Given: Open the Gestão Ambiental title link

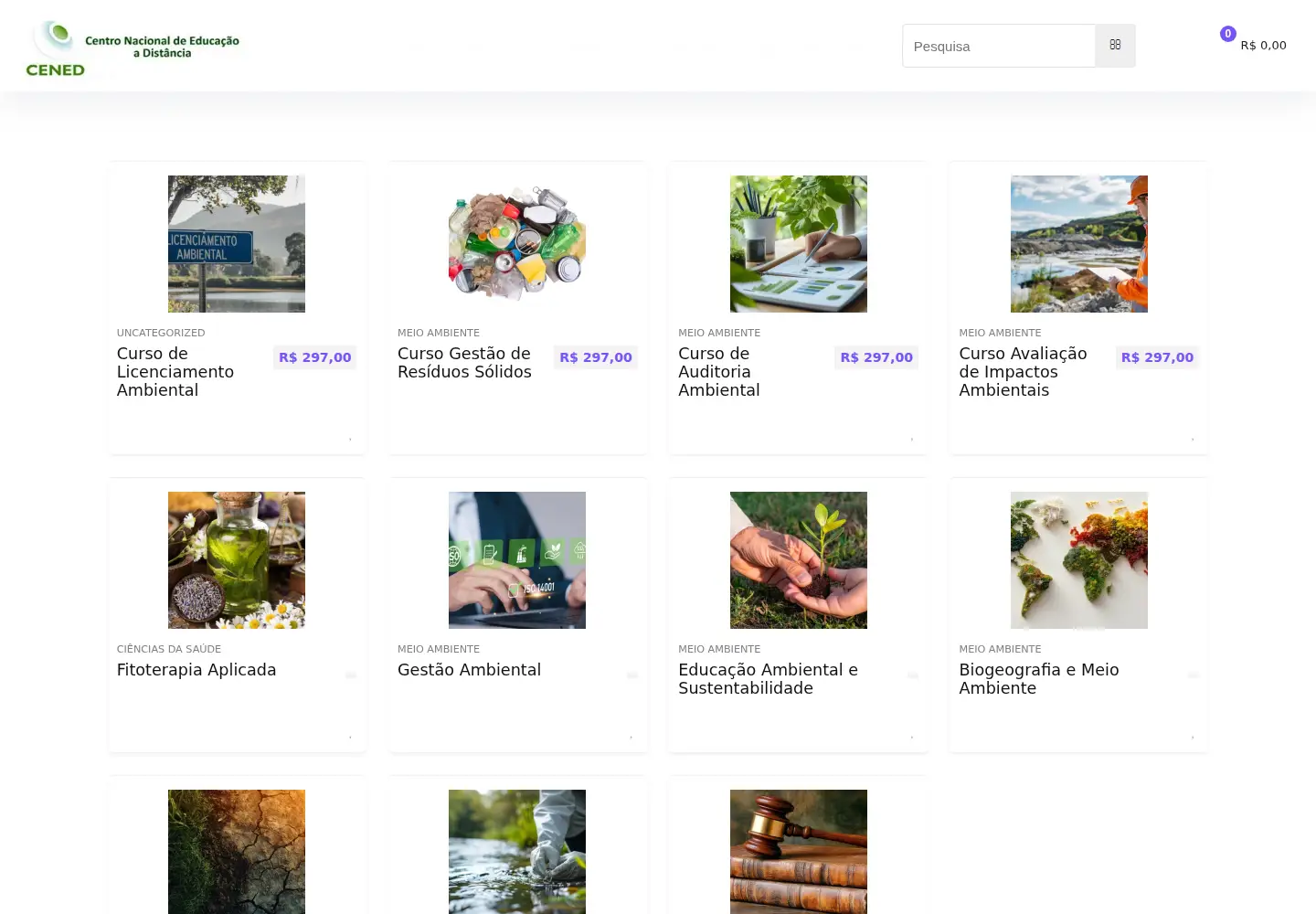Looking at the screenshot, I should [x=469, y=670].
